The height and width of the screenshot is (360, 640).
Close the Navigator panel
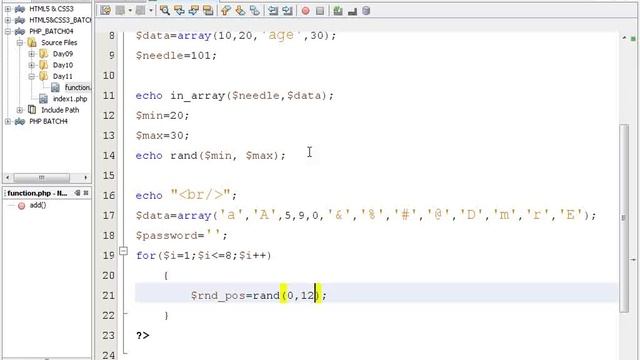[x=86, y=193]
